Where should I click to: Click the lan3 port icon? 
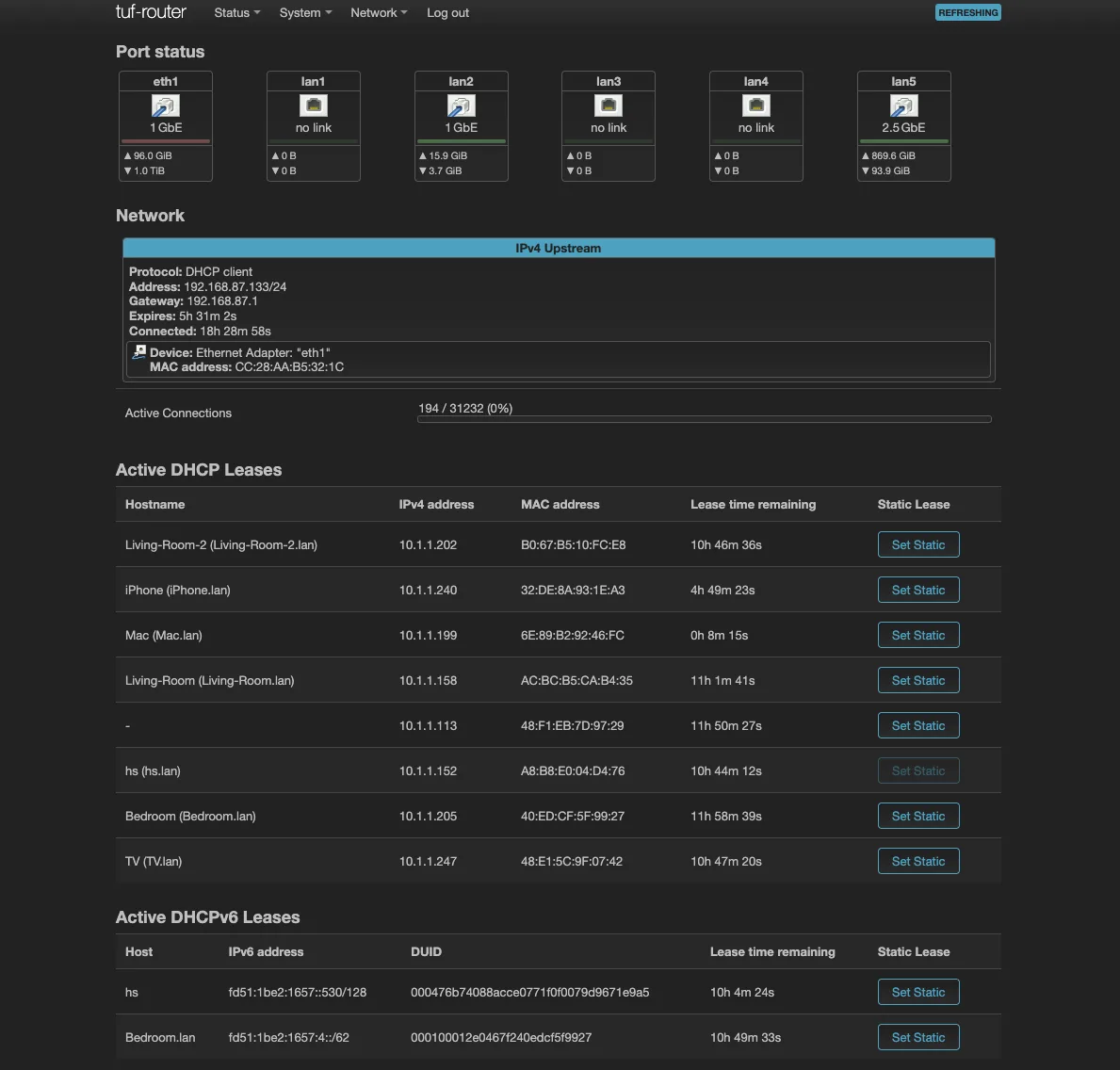point(608,105)
